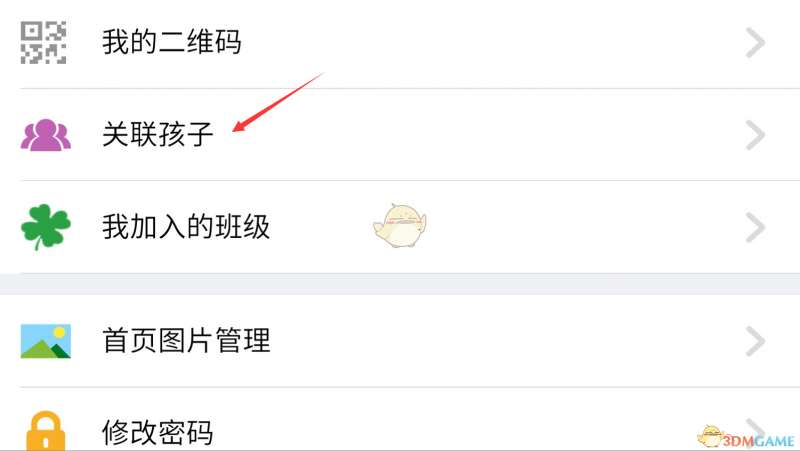Tap the gray section divider band
Viewport: 800px width, 451px height.
pos(400,284)
